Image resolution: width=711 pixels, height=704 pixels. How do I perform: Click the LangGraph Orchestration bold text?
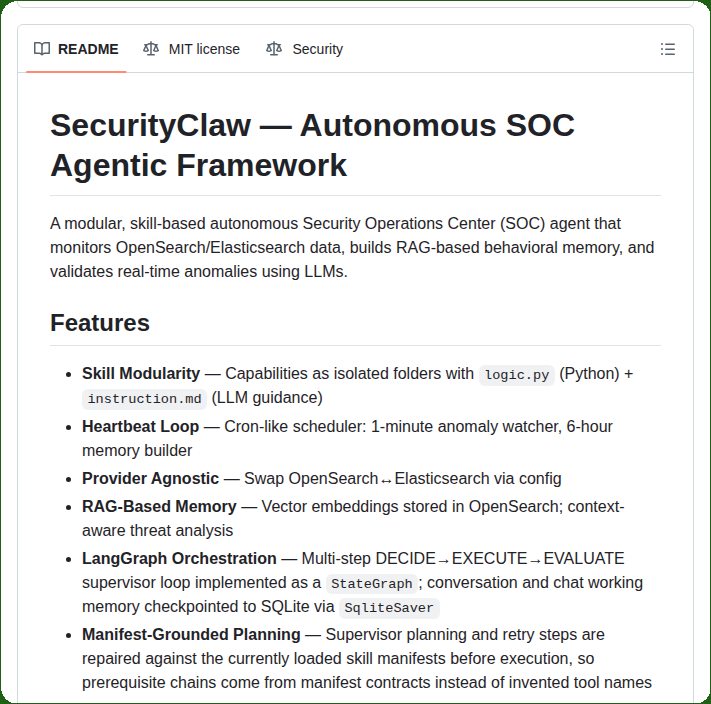point(179,558)
